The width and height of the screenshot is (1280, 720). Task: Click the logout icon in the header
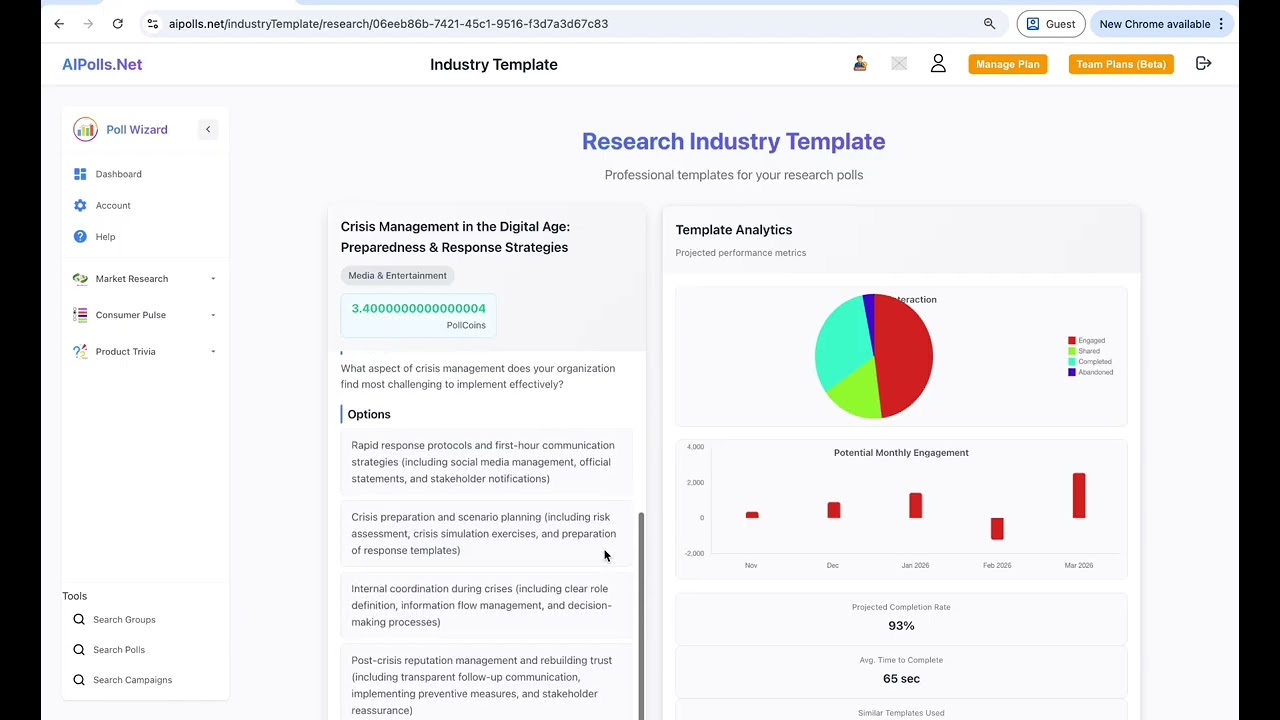click(x=1204, y=64)
